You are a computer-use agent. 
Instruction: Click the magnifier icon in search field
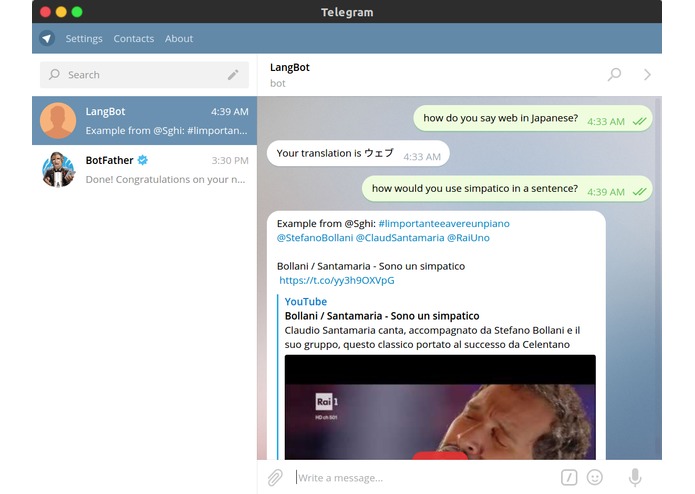pos(54,74)
